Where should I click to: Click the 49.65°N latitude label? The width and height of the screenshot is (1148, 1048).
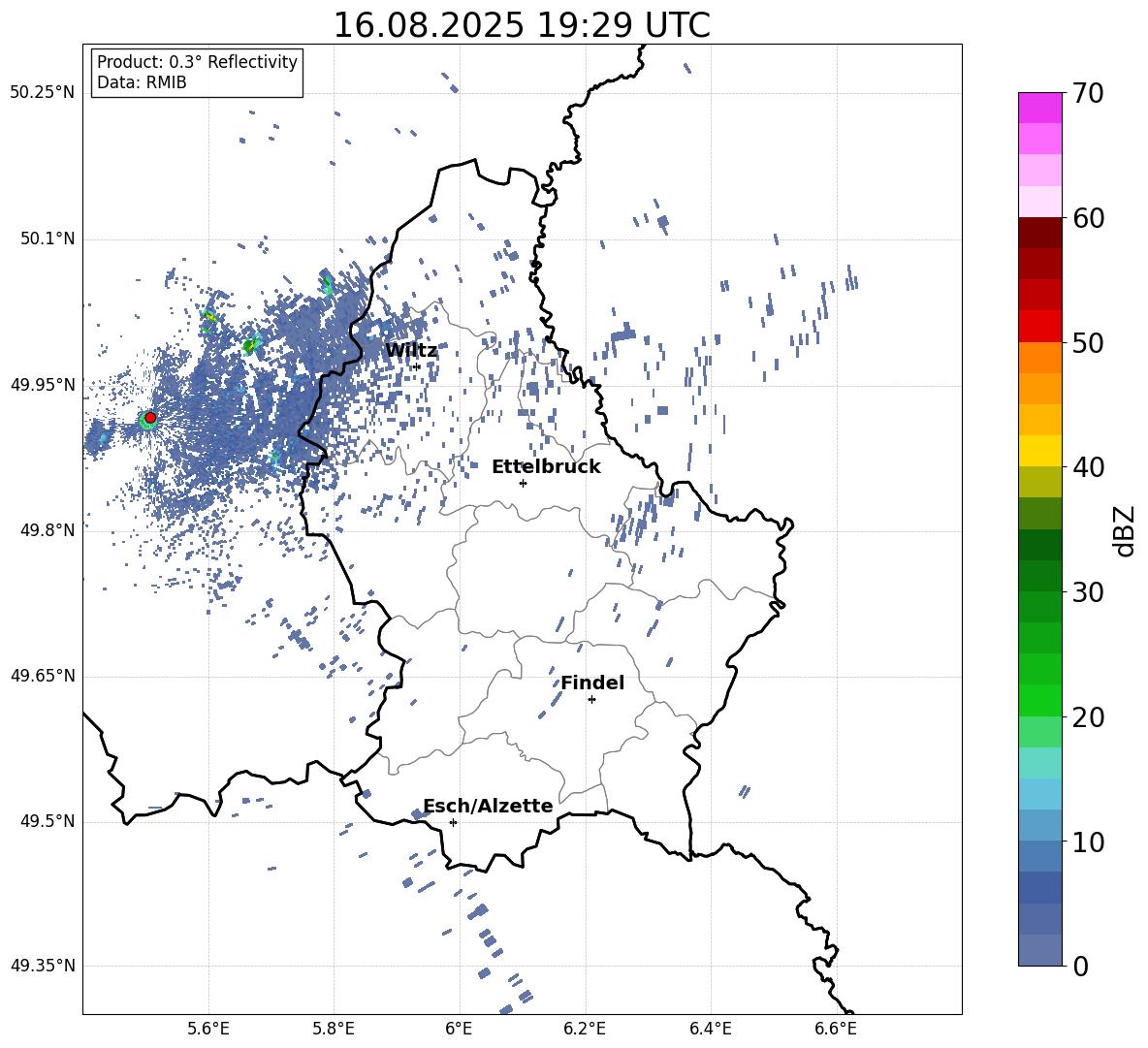pos(43,676)
